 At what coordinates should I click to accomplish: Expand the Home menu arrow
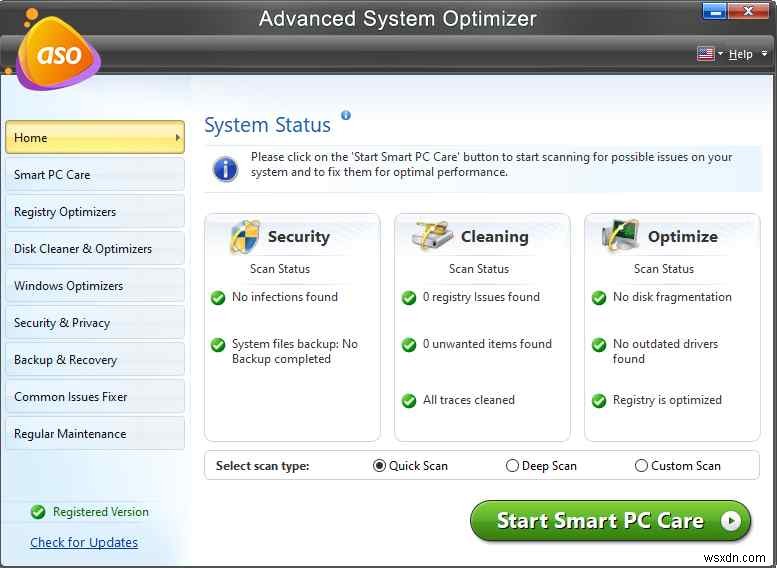coord(177,137)
